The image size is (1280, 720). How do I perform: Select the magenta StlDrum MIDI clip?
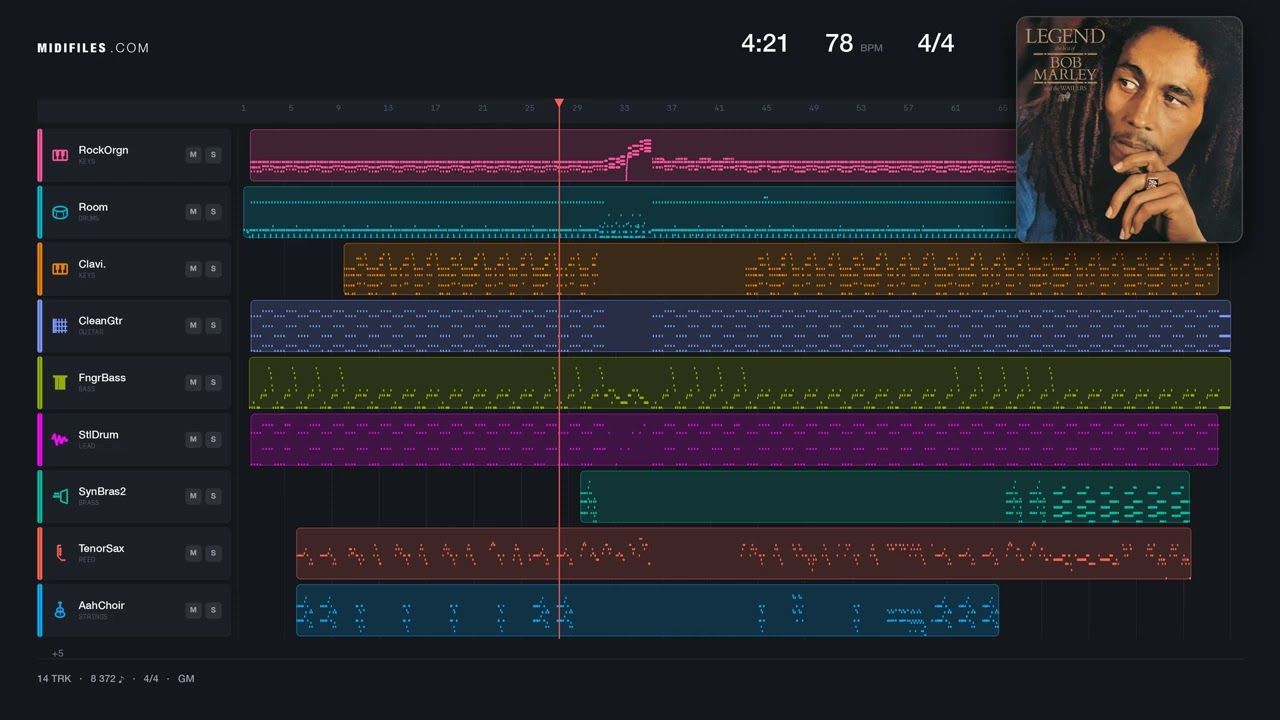click(734, 440)
